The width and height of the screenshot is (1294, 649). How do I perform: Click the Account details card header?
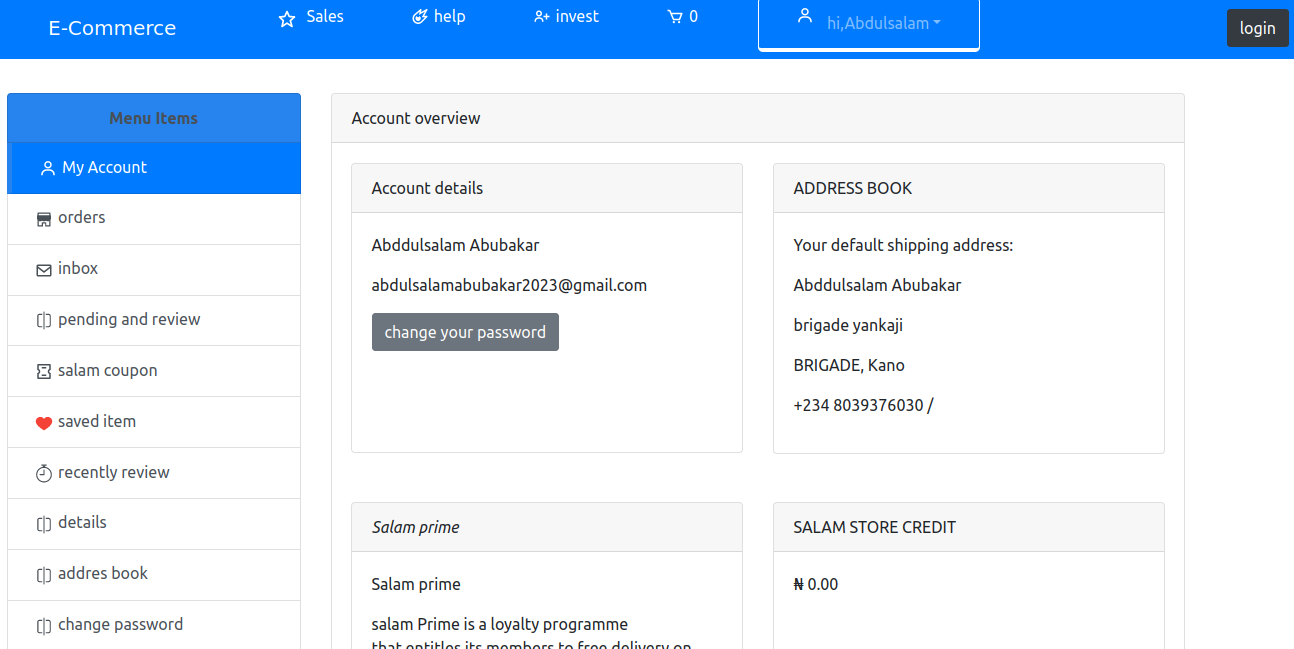(x=547, y=188)
